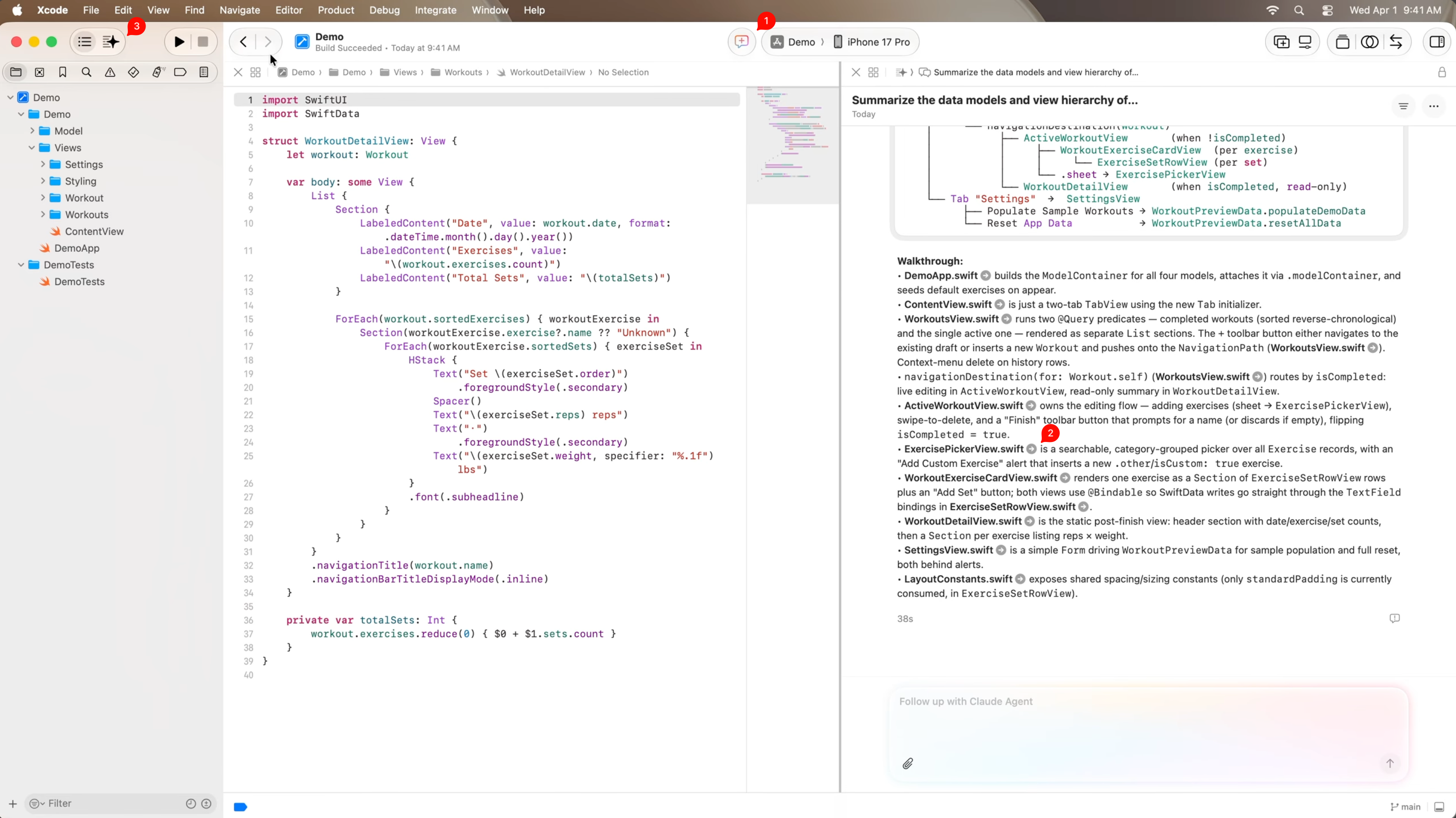Image resolution: width=1456 pixels, height=818 pixels.
Task: Click the main branch status item
Action: (x=1405, y=807)
